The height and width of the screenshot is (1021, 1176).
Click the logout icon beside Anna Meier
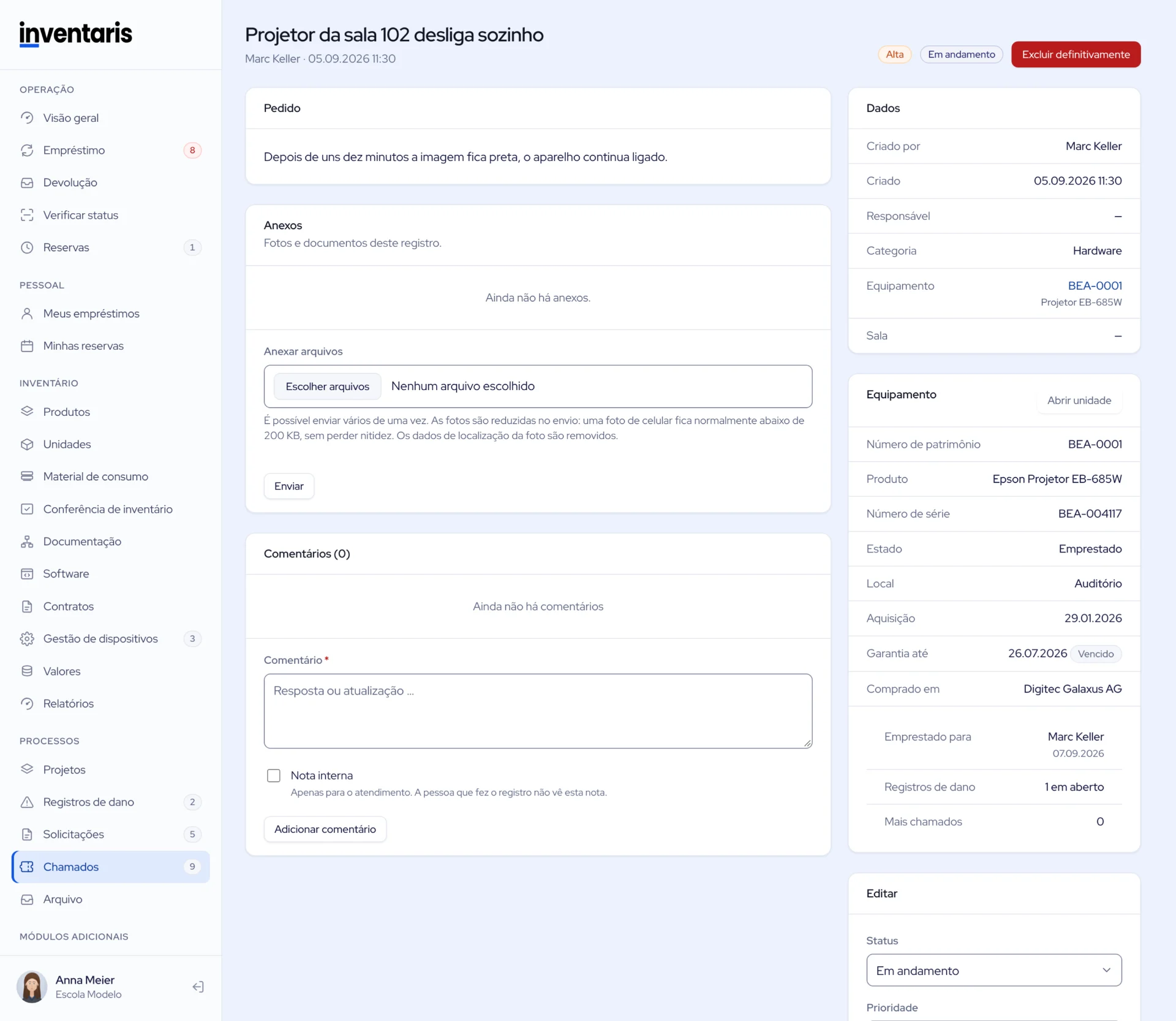click(x=198, y=987)
